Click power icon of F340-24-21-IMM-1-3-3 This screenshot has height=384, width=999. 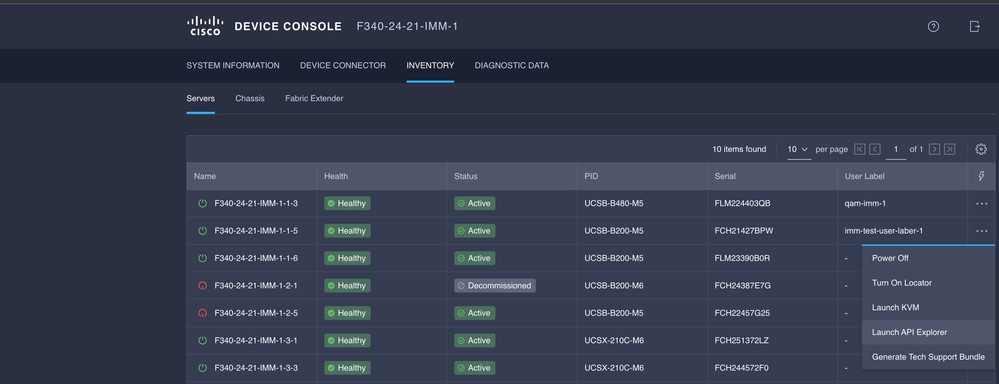click(203, 368)
